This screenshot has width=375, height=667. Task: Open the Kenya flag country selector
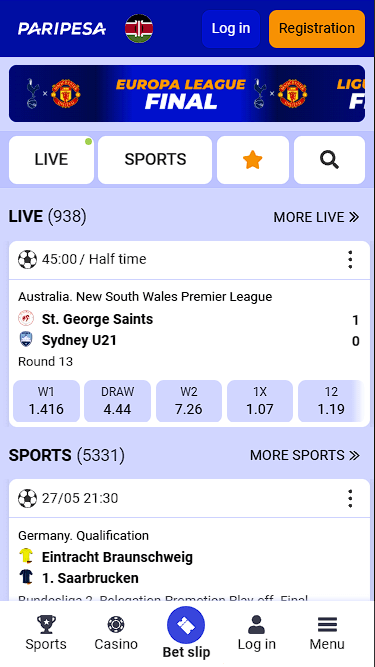tap(139, 29)
